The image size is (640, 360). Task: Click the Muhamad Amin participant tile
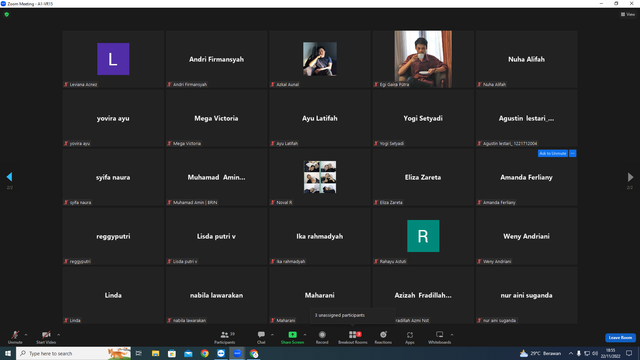coord(216,177)
